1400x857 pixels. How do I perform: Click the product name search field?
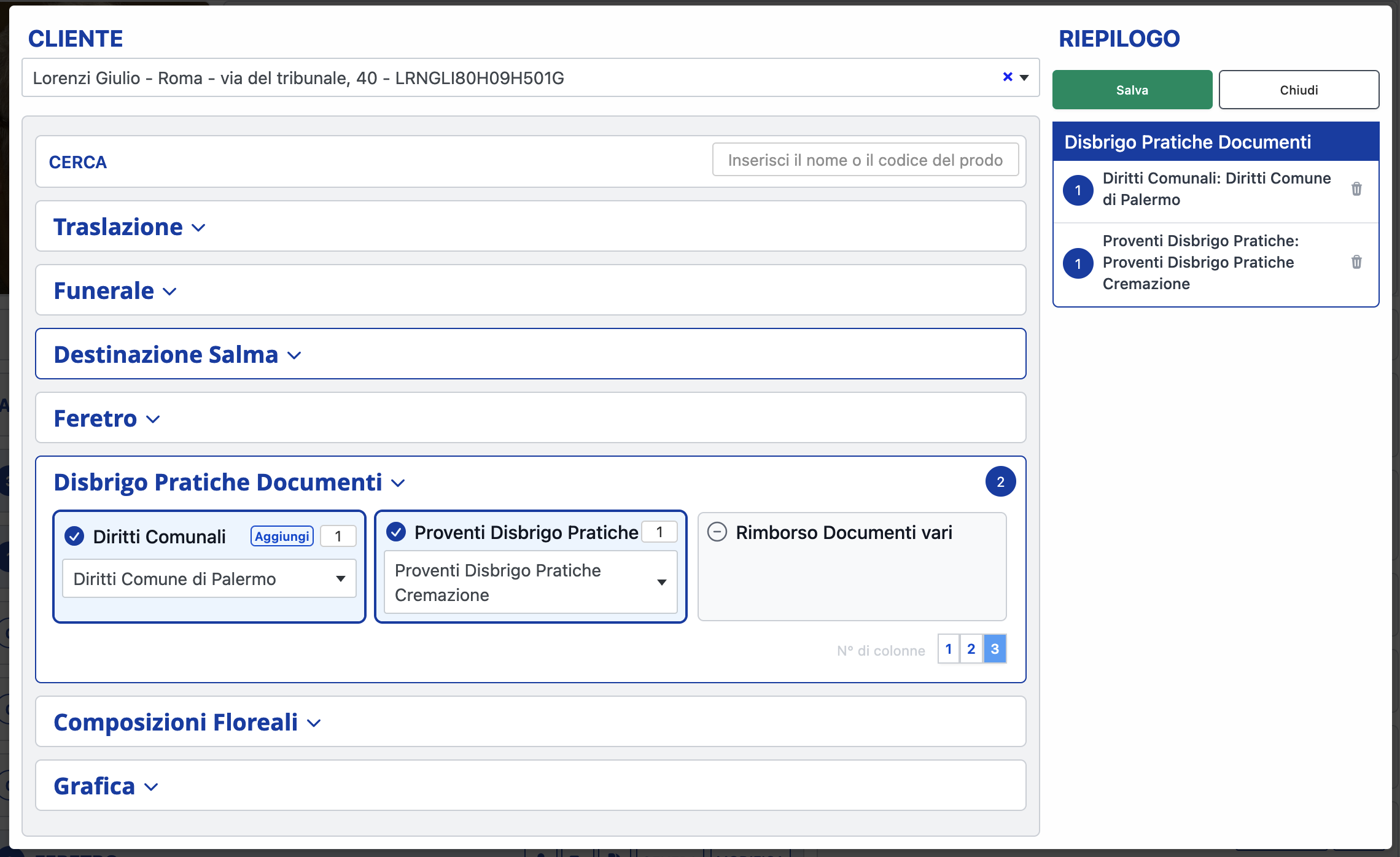(x=865, y=160)
